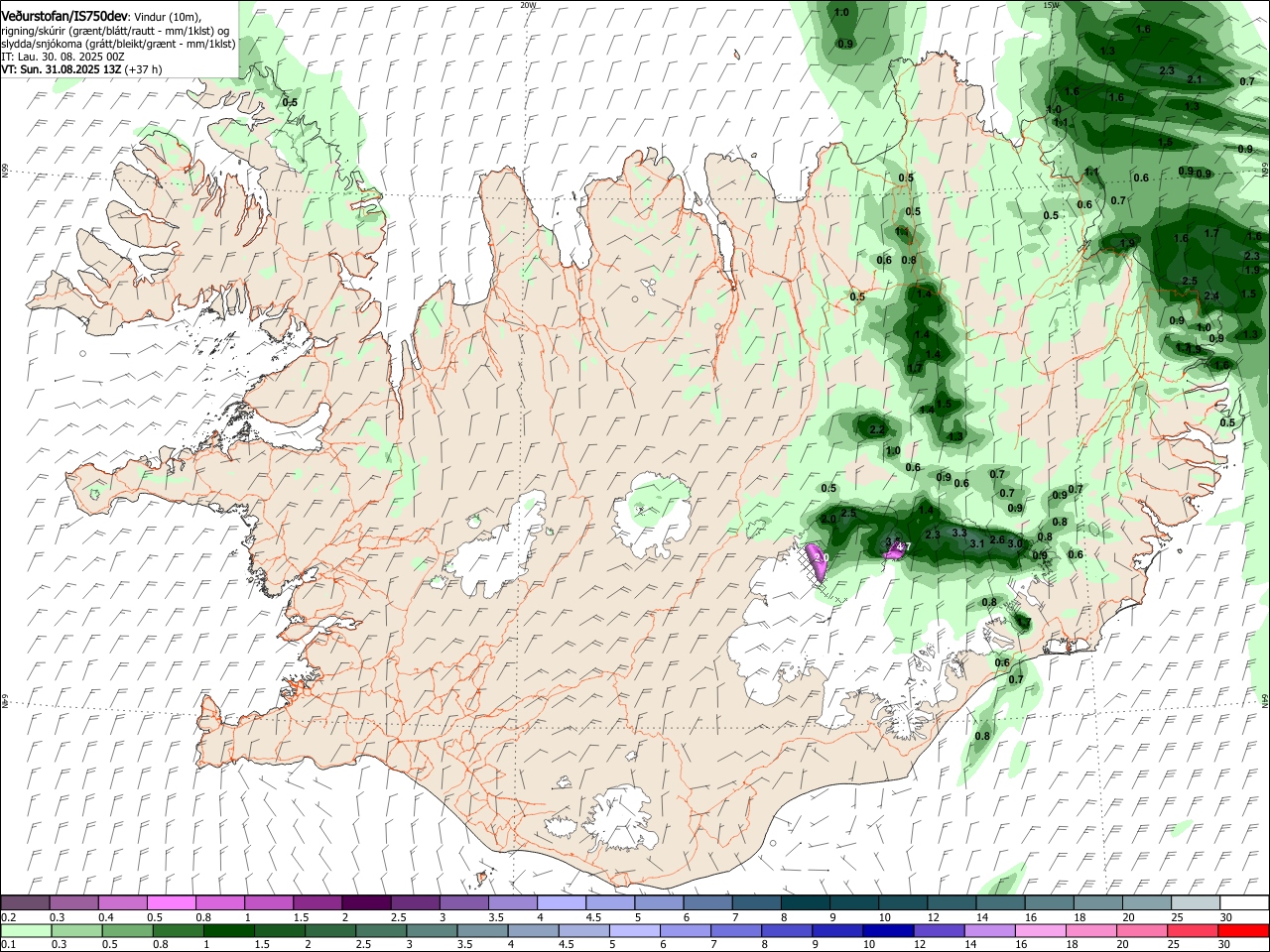
Task: Choose the slate blue 6 swatch in upper legend row
Action: pos(706,902)
